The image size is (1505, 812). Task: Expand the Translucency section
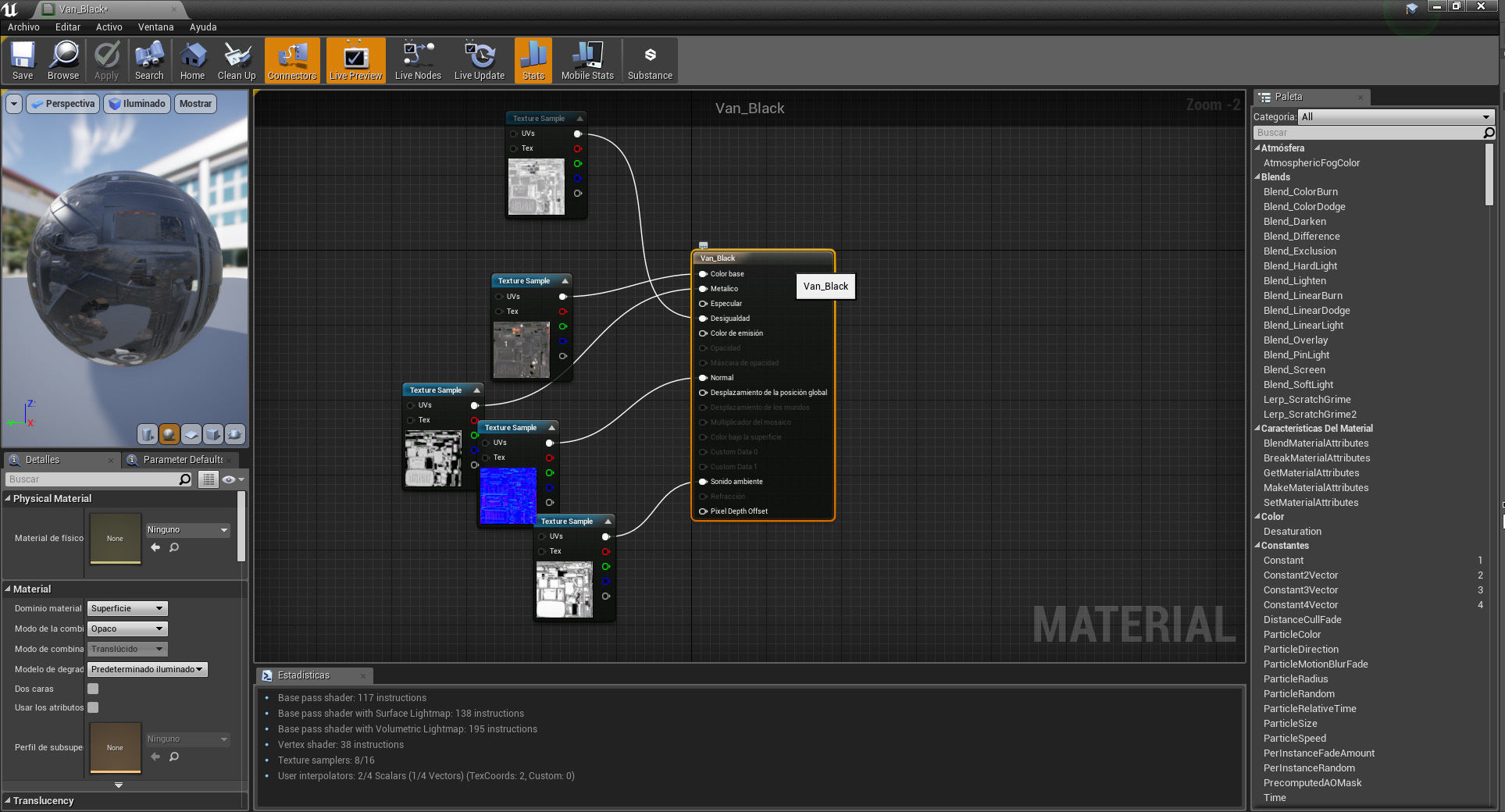click(8, 800)
